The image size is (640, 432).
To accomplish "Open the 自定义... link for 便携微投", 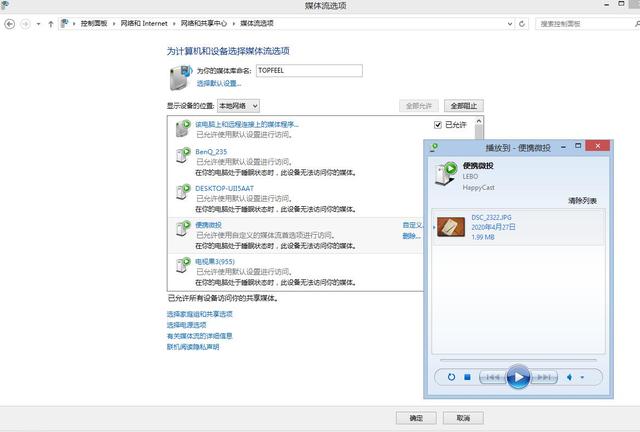I will pos(413,225).
